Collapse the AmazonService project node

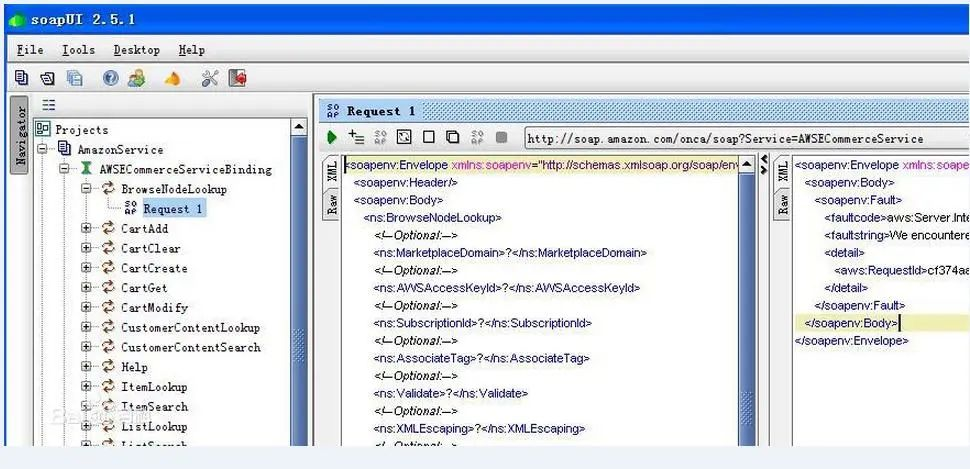click(x=41, y=149)
